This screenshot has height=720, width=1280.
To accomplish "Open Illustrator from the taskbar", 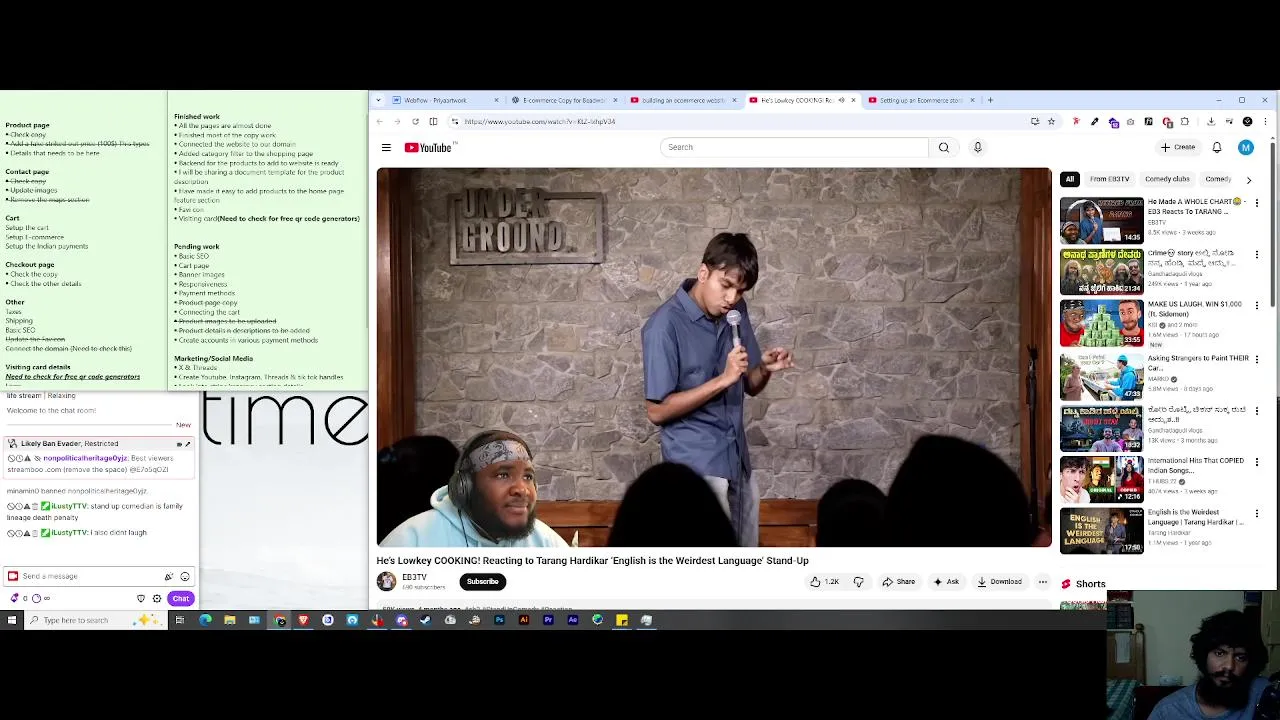I will 523,620.
